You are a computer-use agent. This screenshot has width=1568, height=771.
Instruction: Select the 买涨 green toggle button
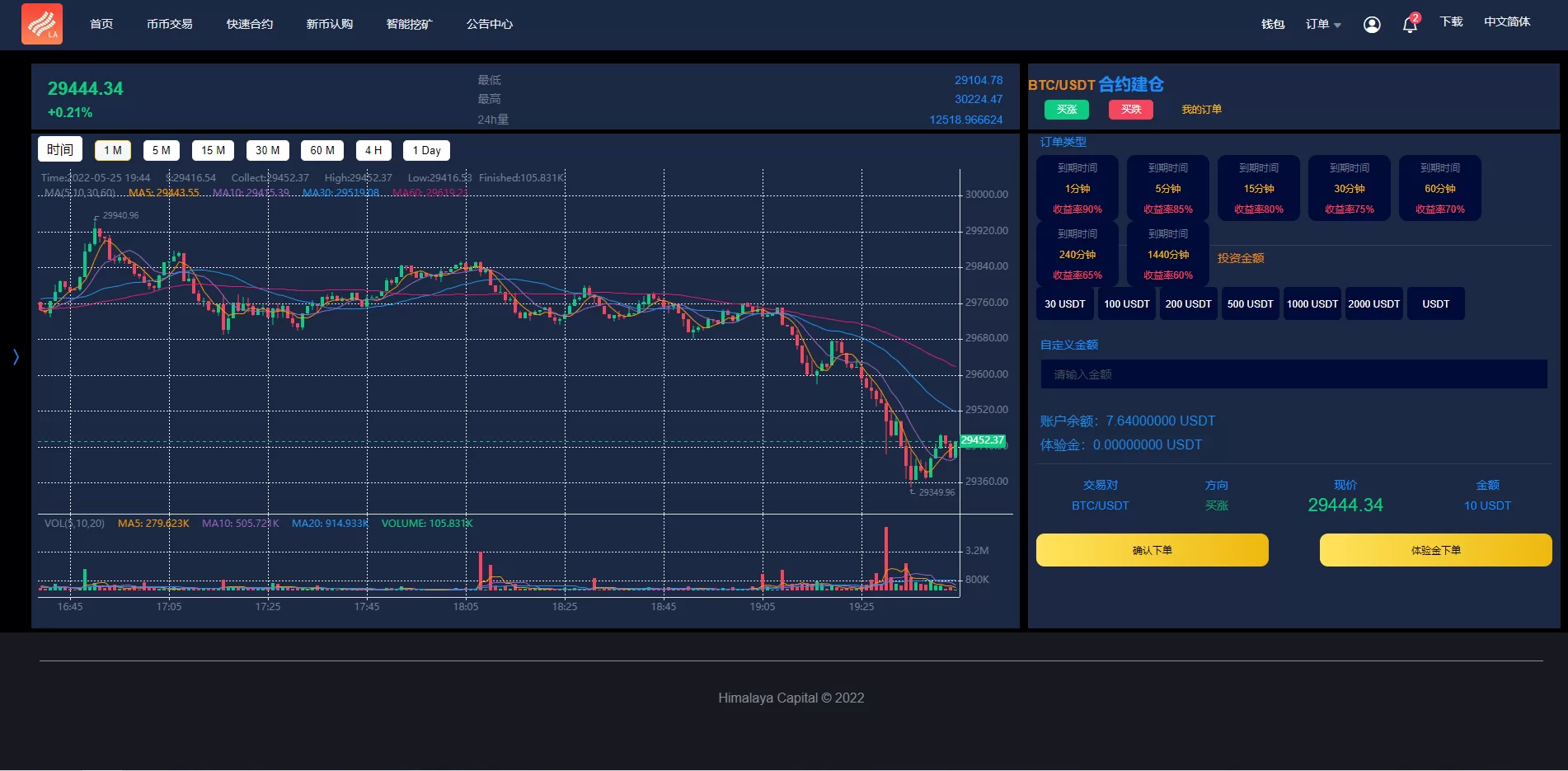1066,110
